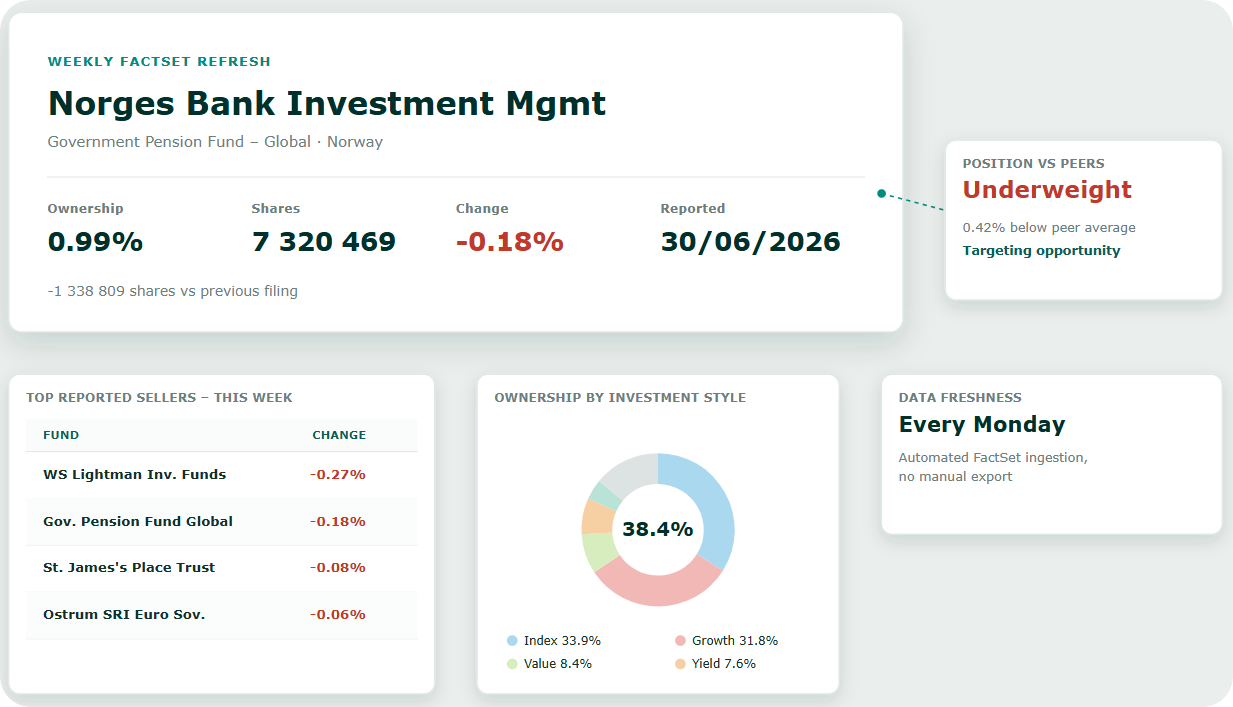Click the -0.27% change value
Viewport: 1233px width, 707px height.
coord(337,475)
